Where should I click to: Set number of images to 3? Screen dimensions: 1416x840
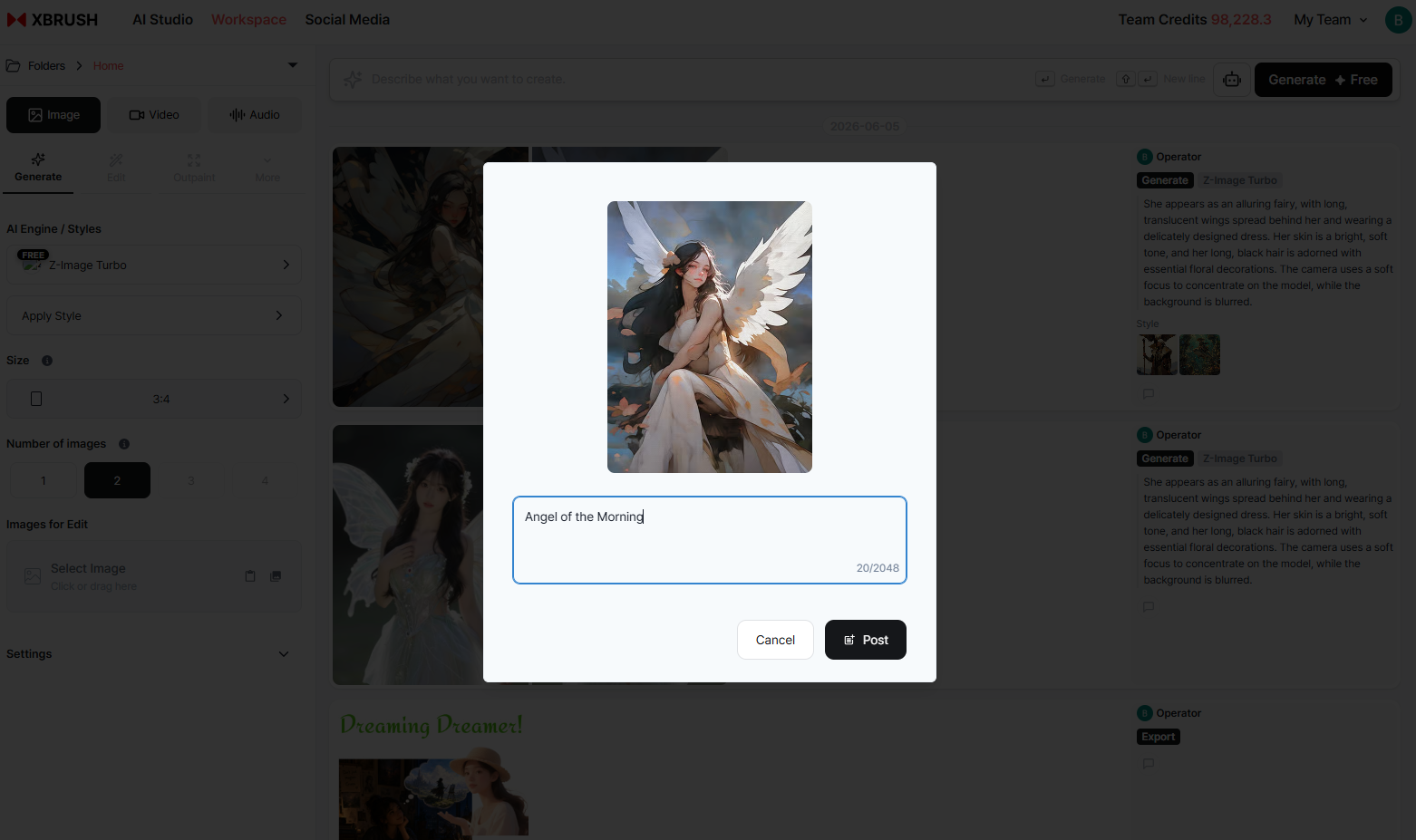click(x=191, y=480)
